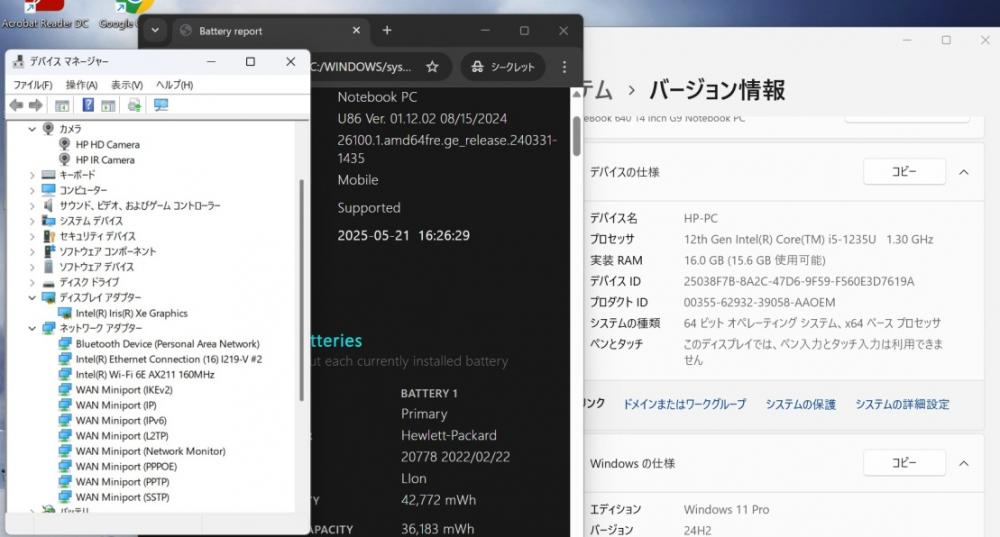
Task: Bookmark this page with the star icon
Action: click(432, 66)
